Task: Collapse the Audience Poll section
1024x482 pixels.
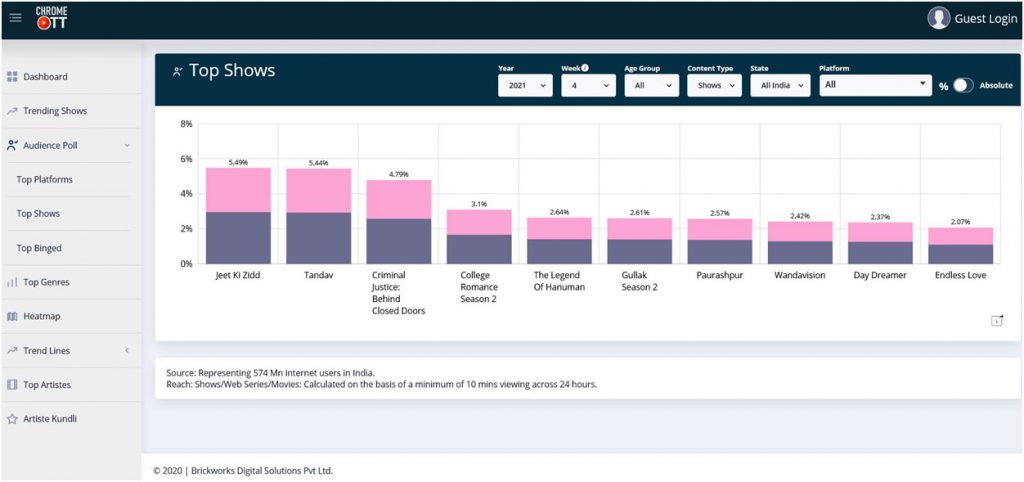Action: point(126,146)
